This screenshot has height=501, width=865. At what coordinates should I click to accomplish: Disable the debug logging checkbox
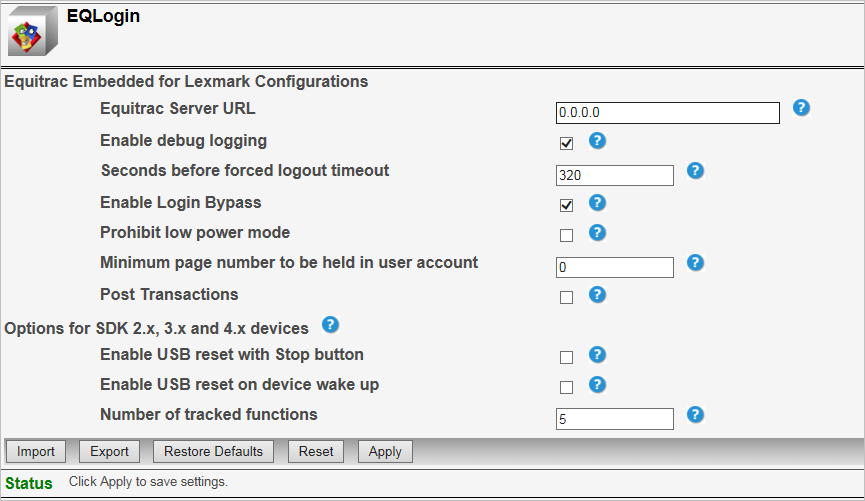[x=567, y=143]
